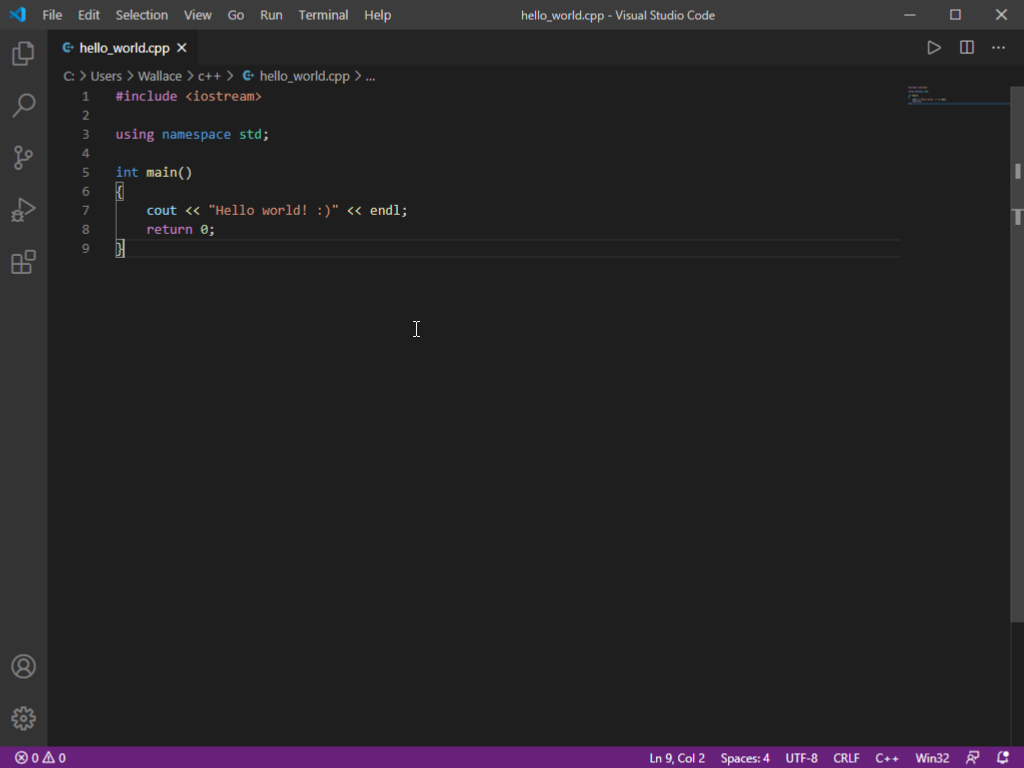The height and width of the screenshot is (768, 1024).
Task: Expand the Wallace breadcrumb folder
Action: click(159, 76)
